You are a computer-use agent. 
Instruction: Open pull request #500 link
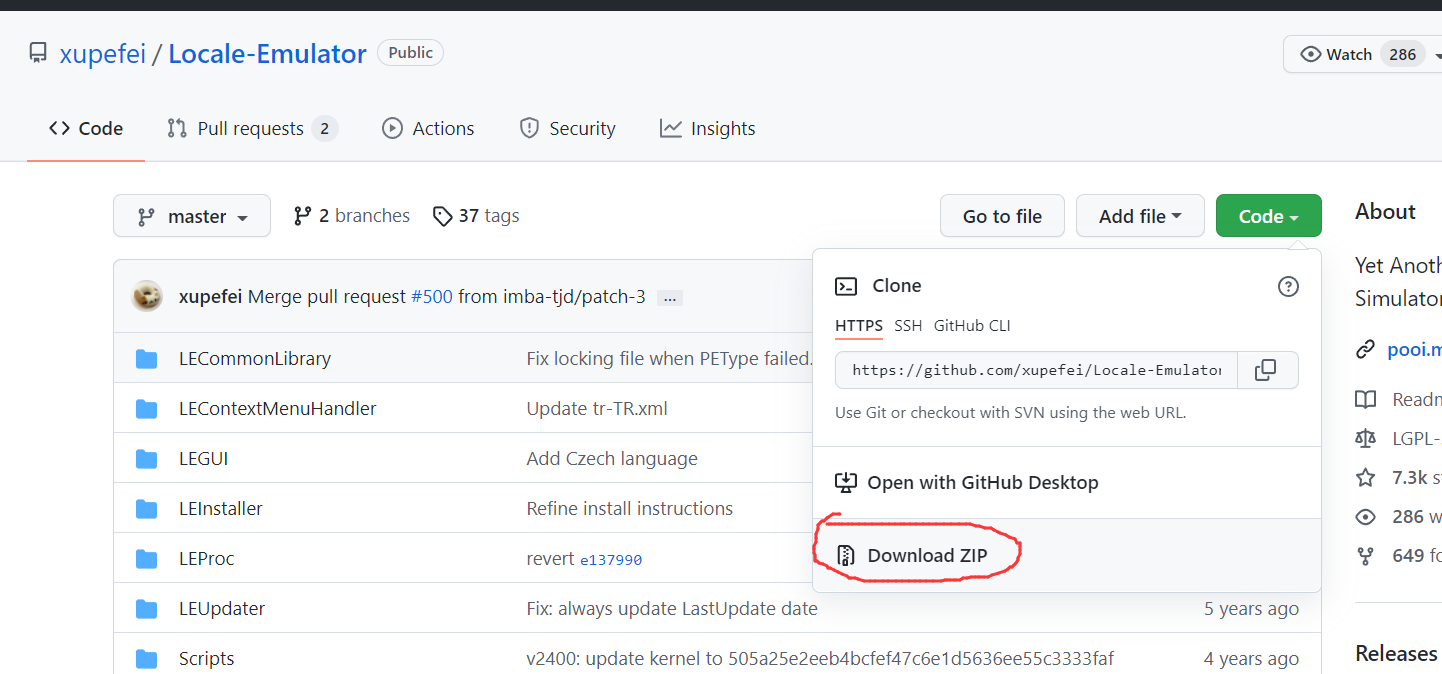point(431,296)
